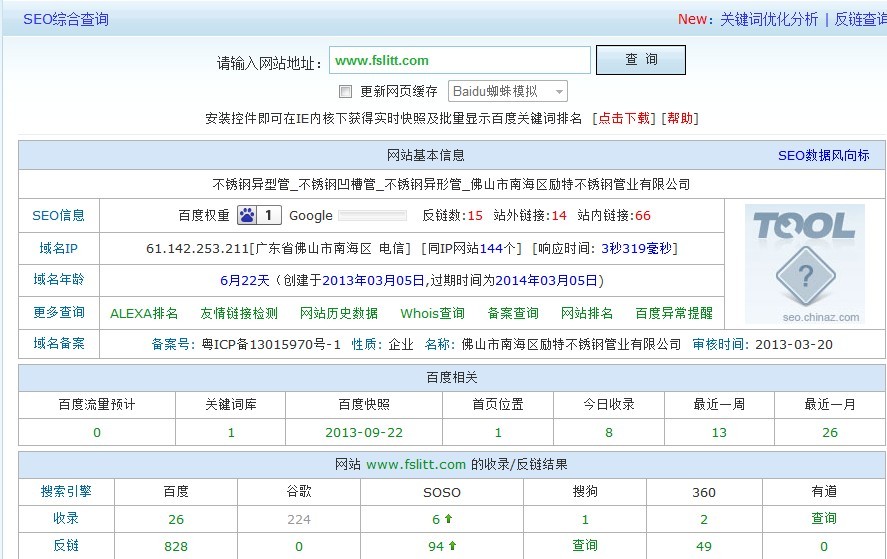
Task: Click the 反链数 value 15
Action: coord(475,216)
